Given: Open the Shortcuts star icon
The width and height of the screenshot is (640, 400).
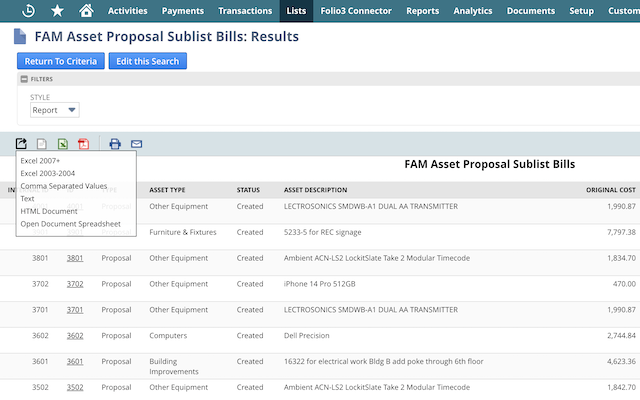Looking at the screenshot, I should point(57,11).
